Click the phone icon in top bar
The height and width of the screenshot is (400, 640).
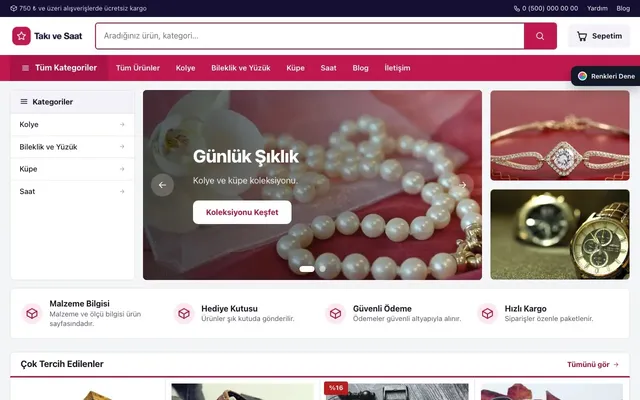[516, 8]
